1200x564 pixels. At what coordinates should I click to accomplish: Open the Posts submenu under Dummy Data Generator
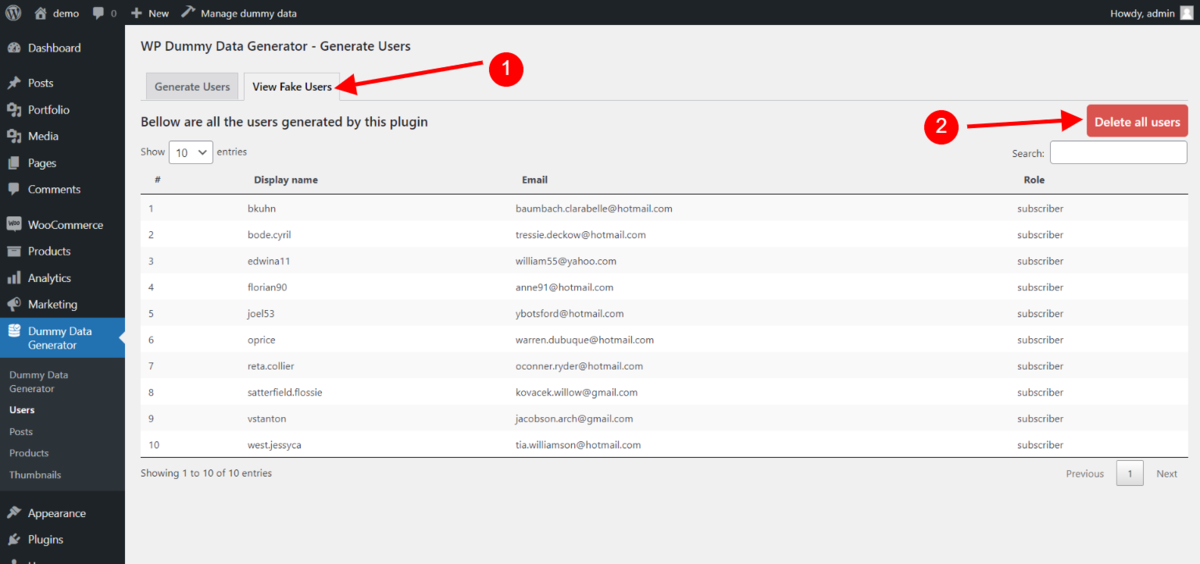pos(21,432)
